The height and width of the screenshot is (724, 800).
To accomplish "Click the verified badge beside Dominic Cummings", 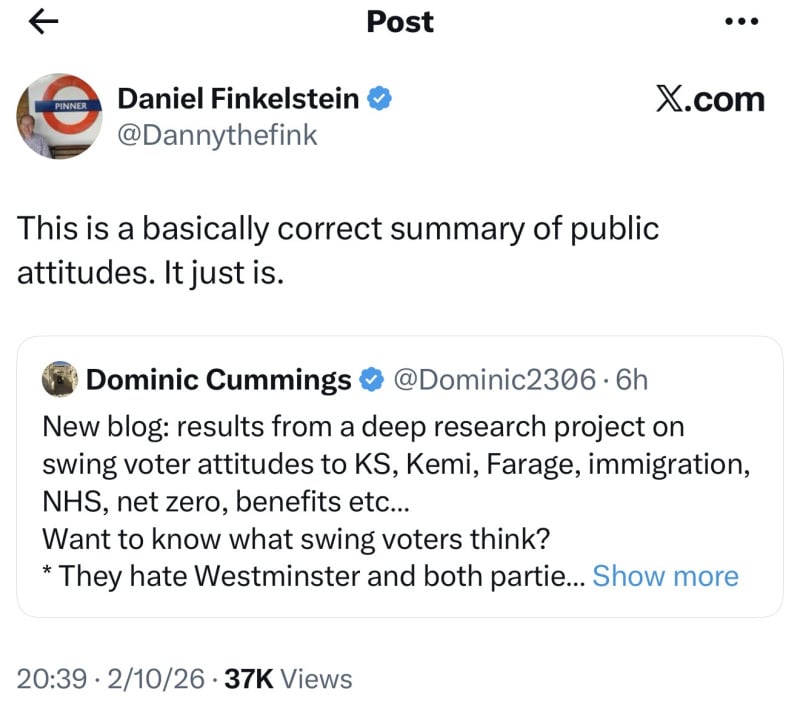I will (372, 380).
